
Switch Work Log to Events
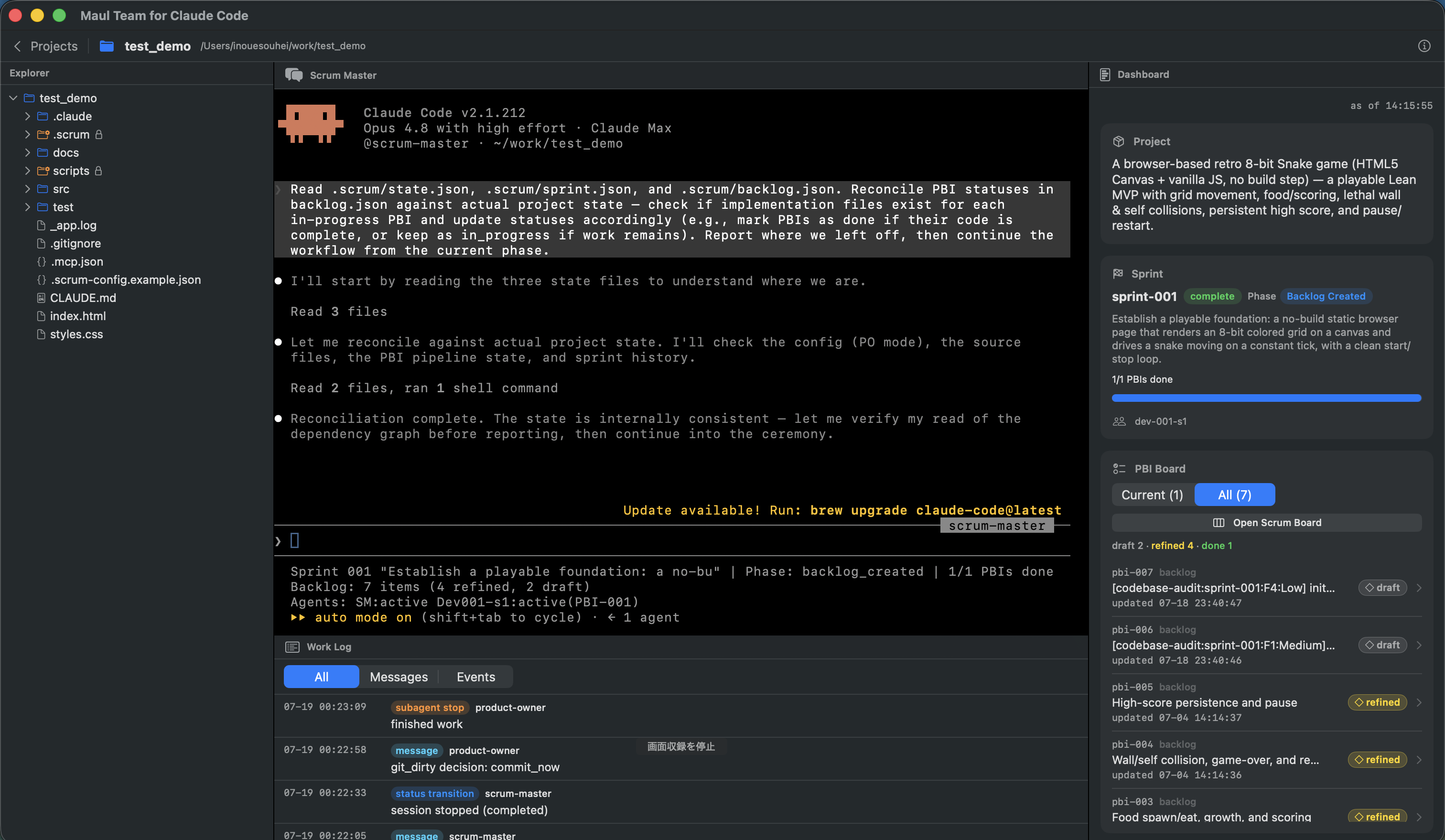(475, 677)
